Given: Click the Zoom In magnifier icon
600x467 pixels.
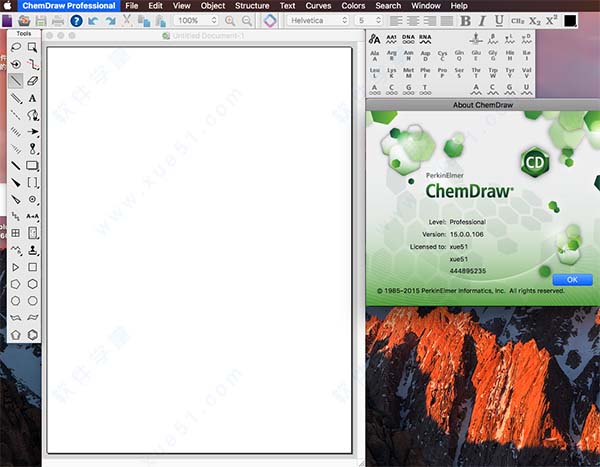Looking at the screenshot, I should 230,21.
